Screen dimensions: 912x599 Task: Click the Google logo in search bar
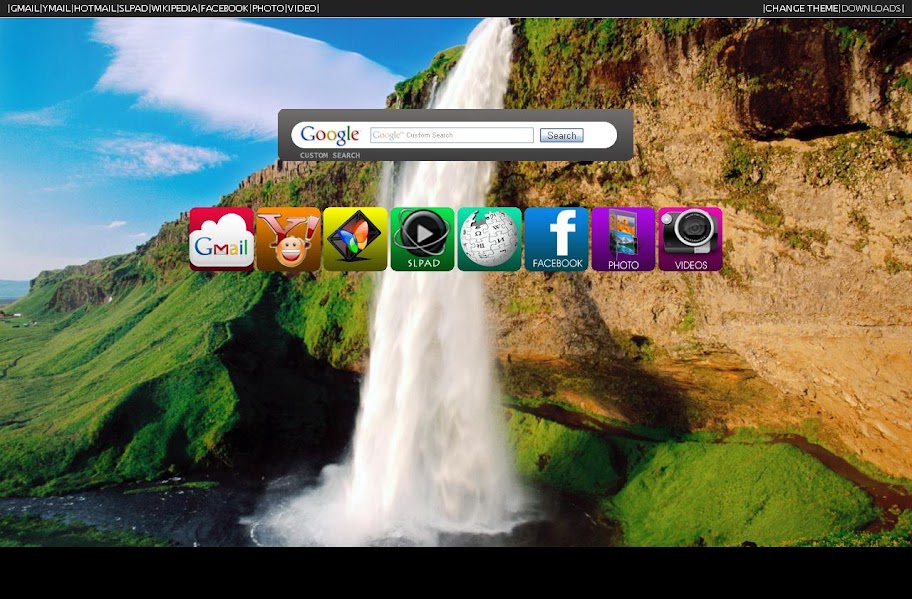330,135
